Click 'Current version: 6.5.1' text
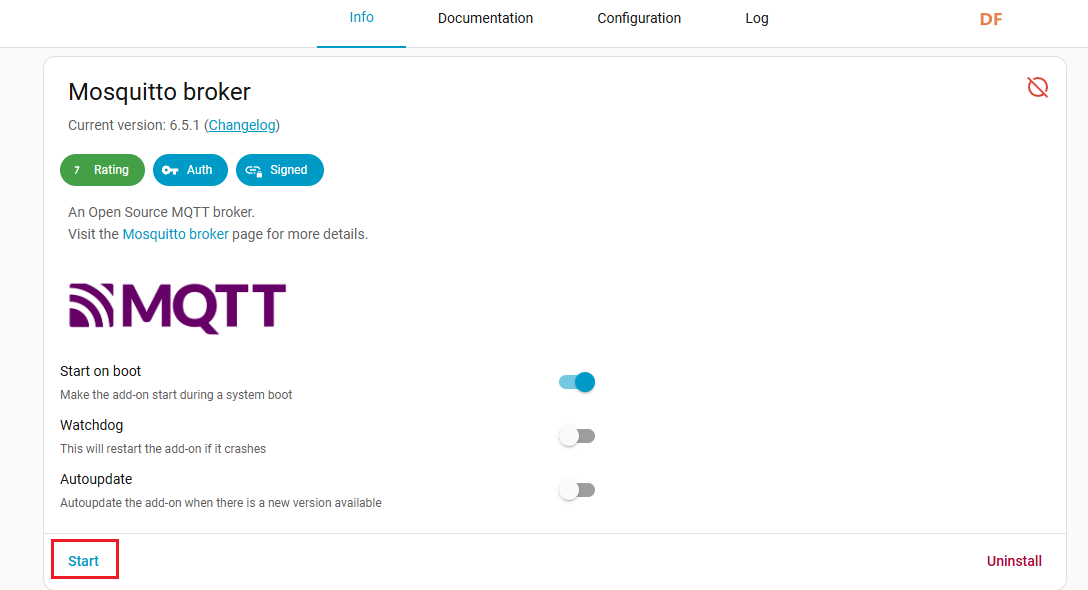1088x590 pixels. [133, 125]
